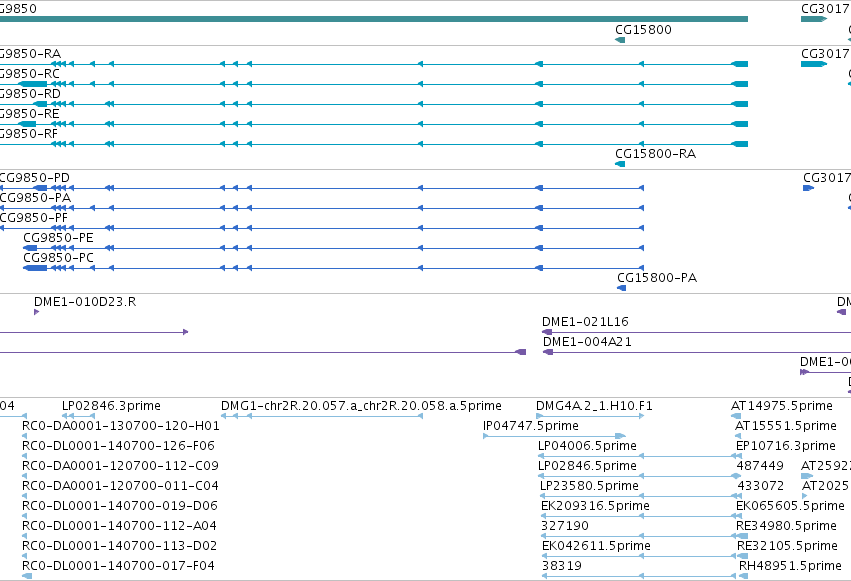Click the DMG4A.2_1.H10.F1 EST label
Viewport: 851px width, 581px height.
pos(594,406)
